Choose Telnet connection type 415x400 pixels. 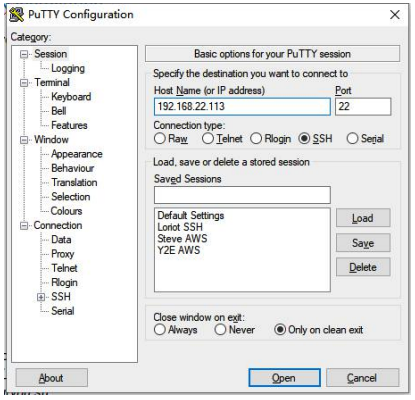(208, 138)
